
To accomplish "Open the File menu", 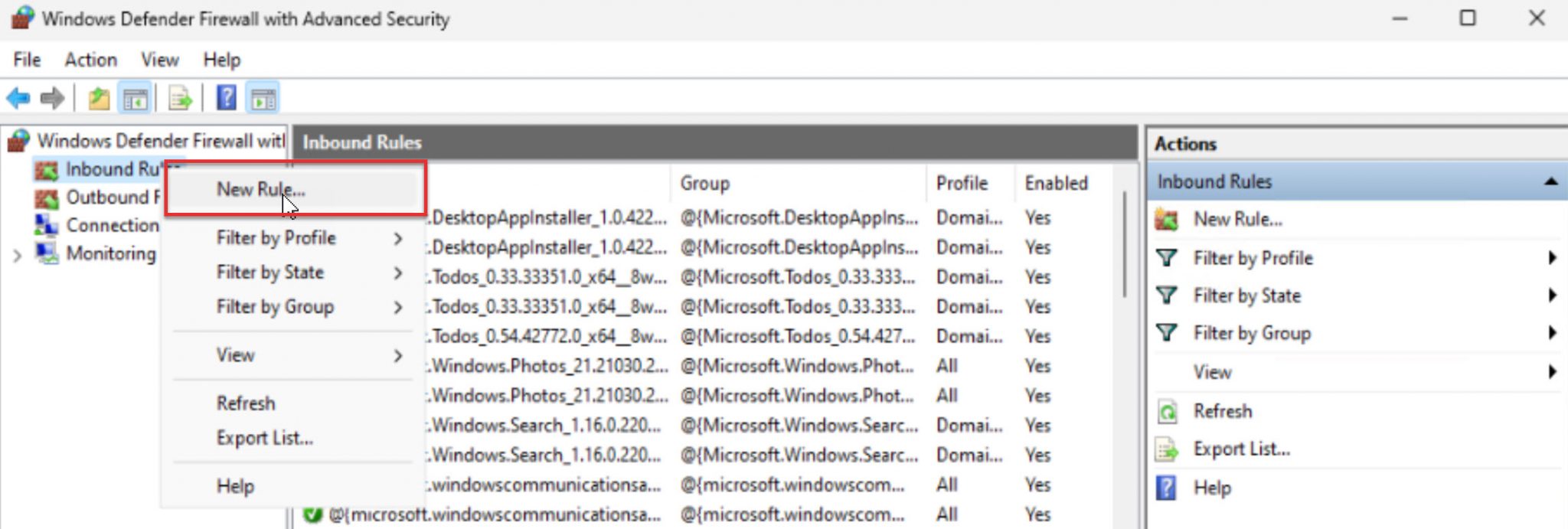I will pos(27,60).
